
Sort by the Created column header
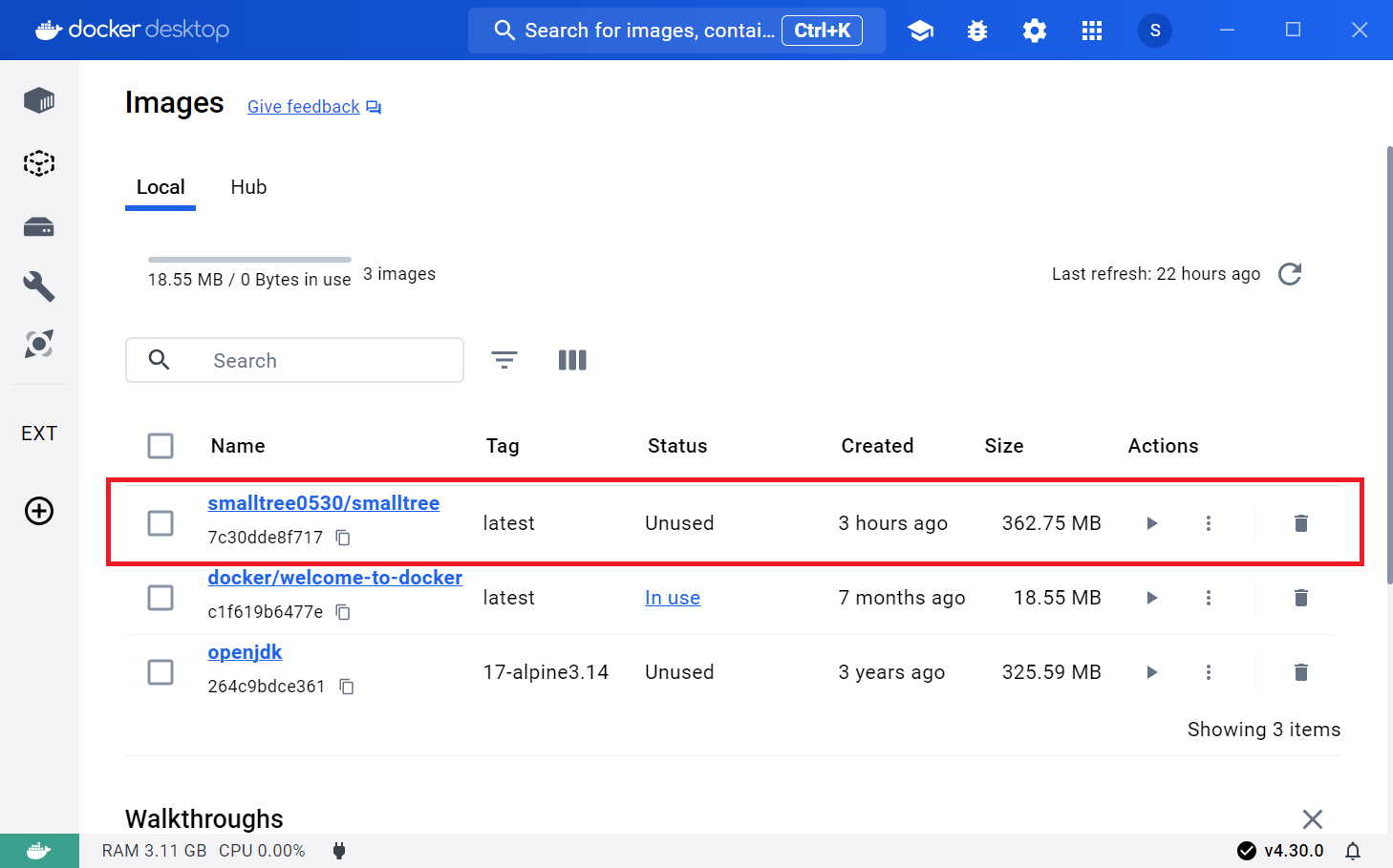[877, 446]
